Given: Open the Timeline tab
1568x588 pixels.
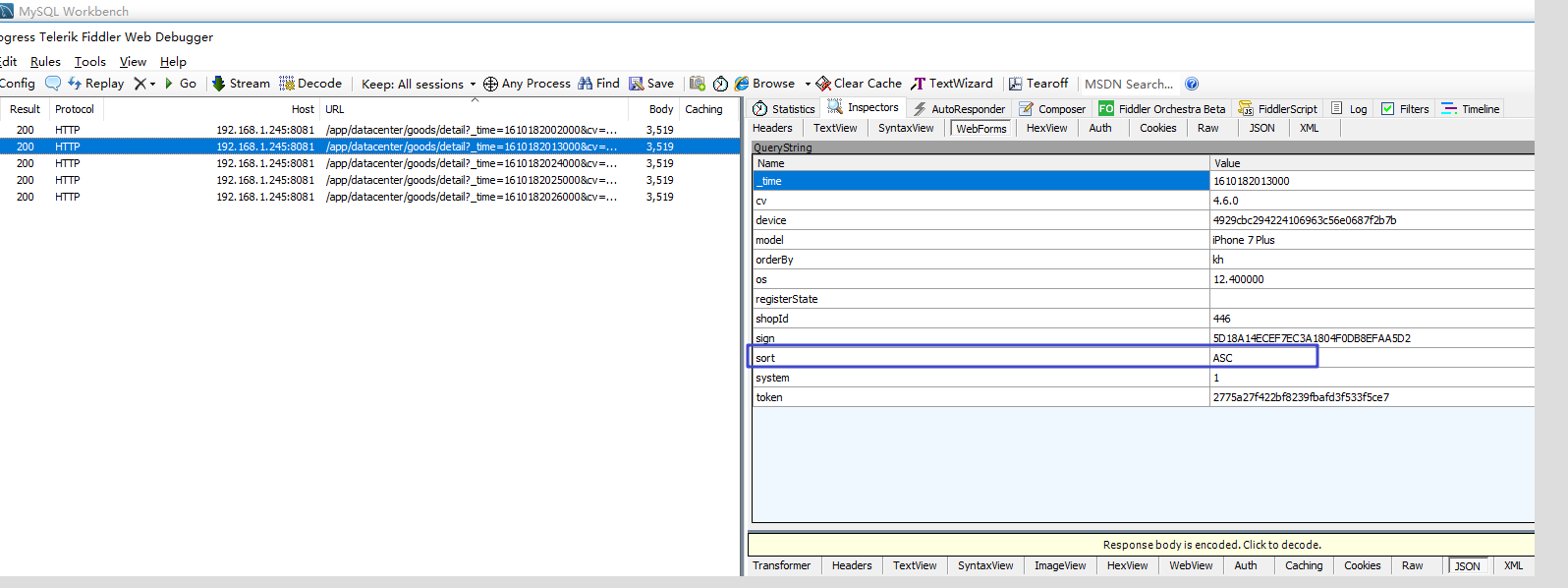Looking at the screenshot, I should (1471, 109).
